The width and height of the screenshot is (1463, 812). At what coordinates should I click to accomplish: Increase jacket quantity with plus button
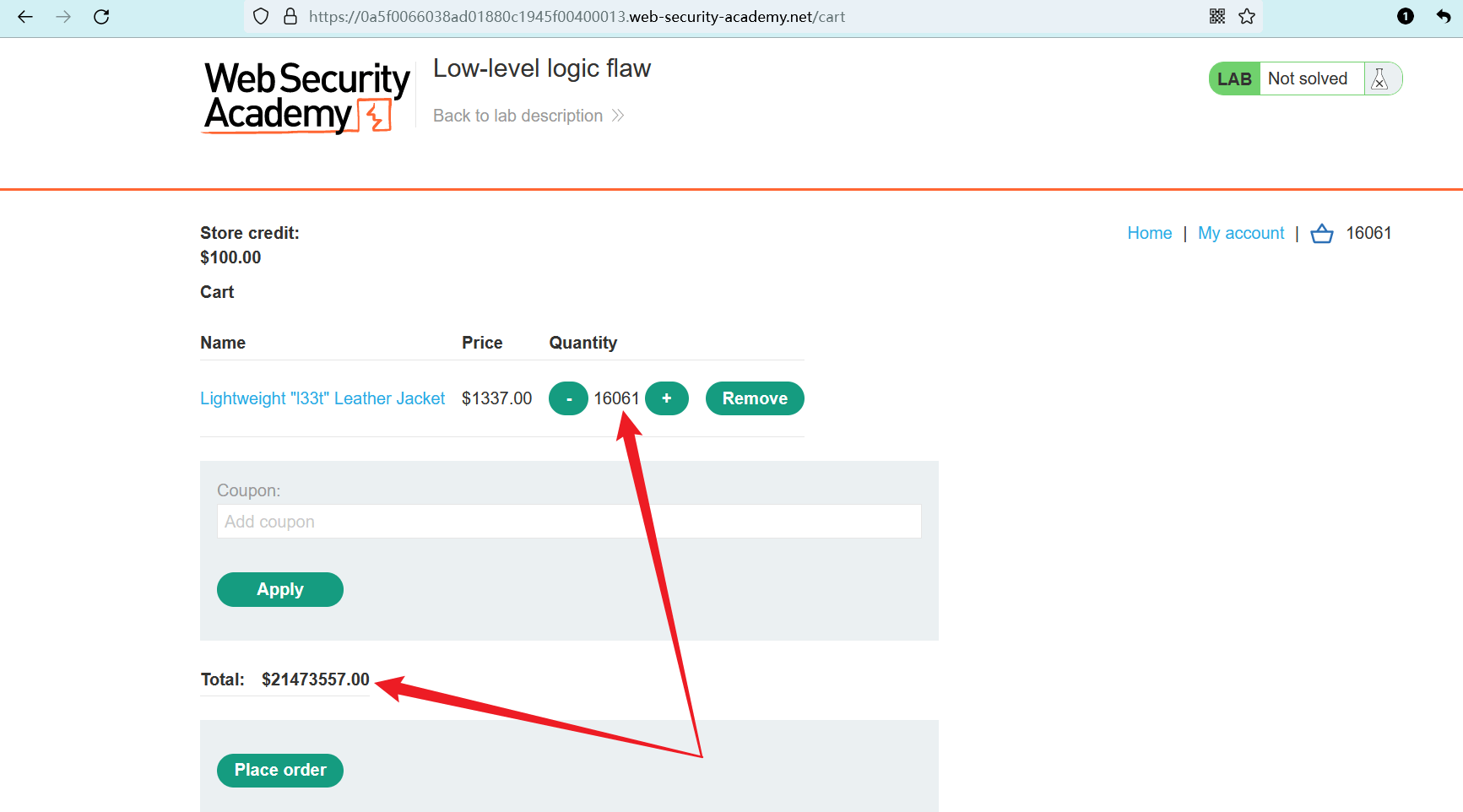(x=667, y=398)
